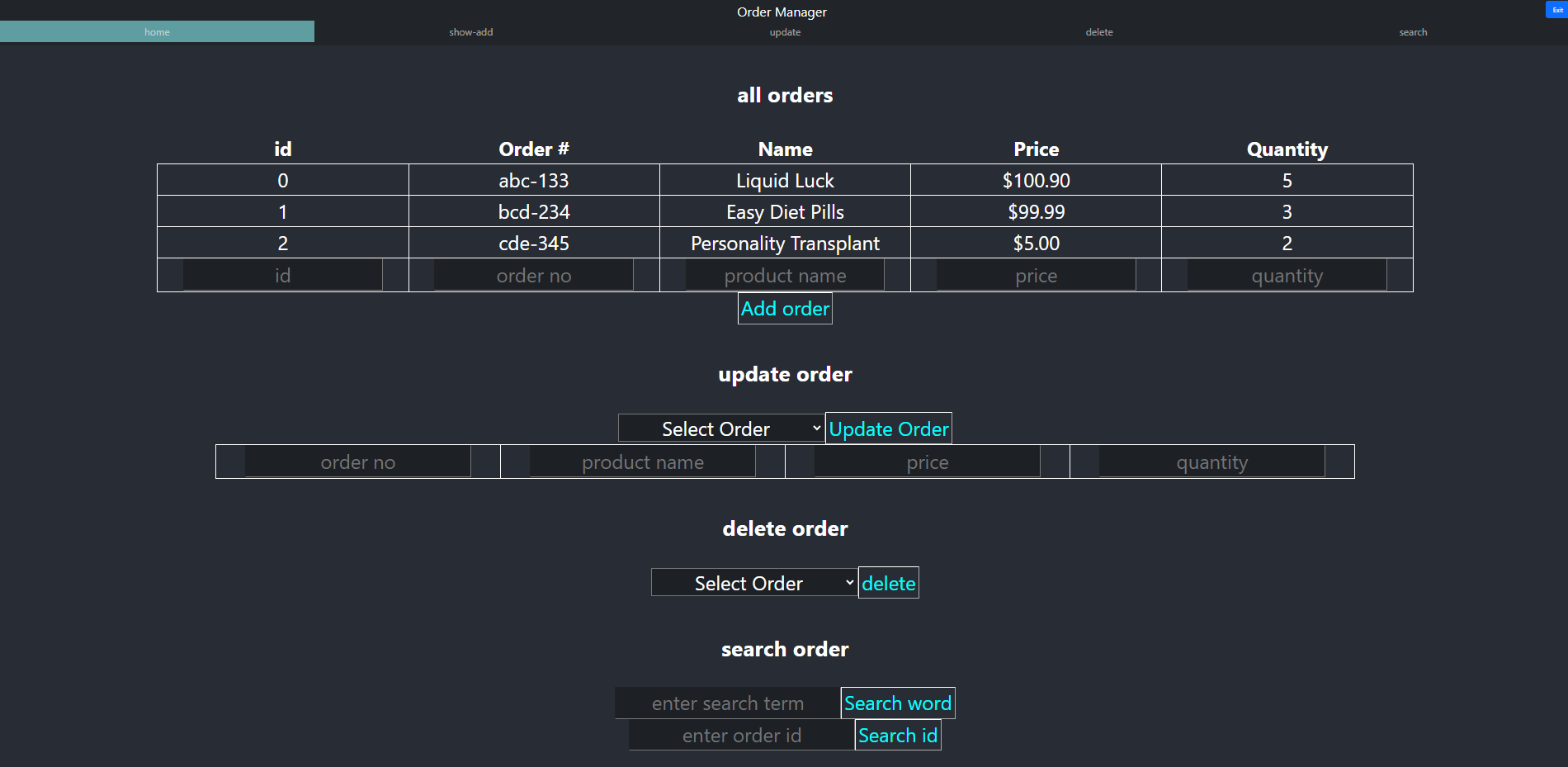Viewport: 1568px width, 767px height.
Task: Go to the update tab
Action: pos(785,32)
